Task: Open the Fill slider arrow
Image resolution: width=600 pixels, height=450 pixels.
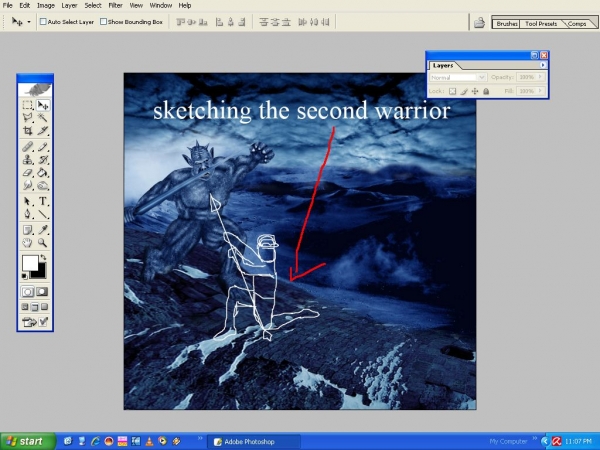Action: coord(540,91)
